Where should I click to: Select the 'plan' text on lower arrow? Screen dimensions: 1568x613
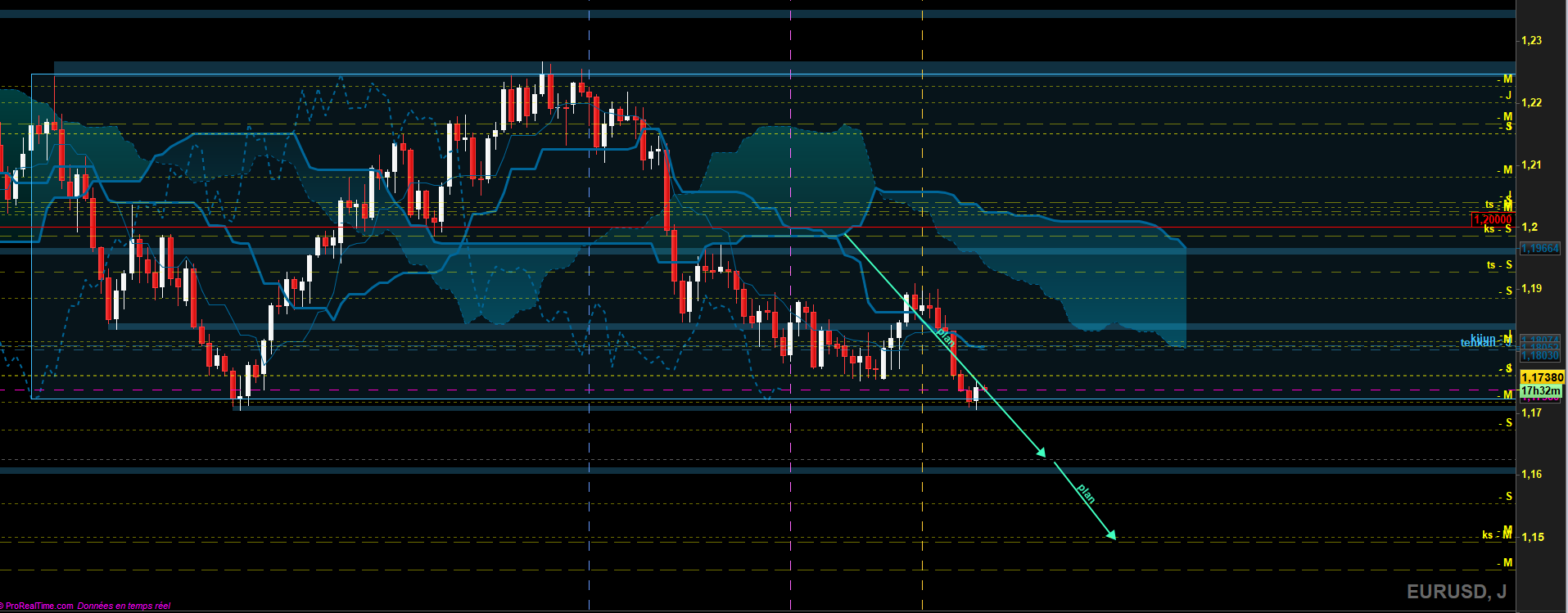[1086, 494]
